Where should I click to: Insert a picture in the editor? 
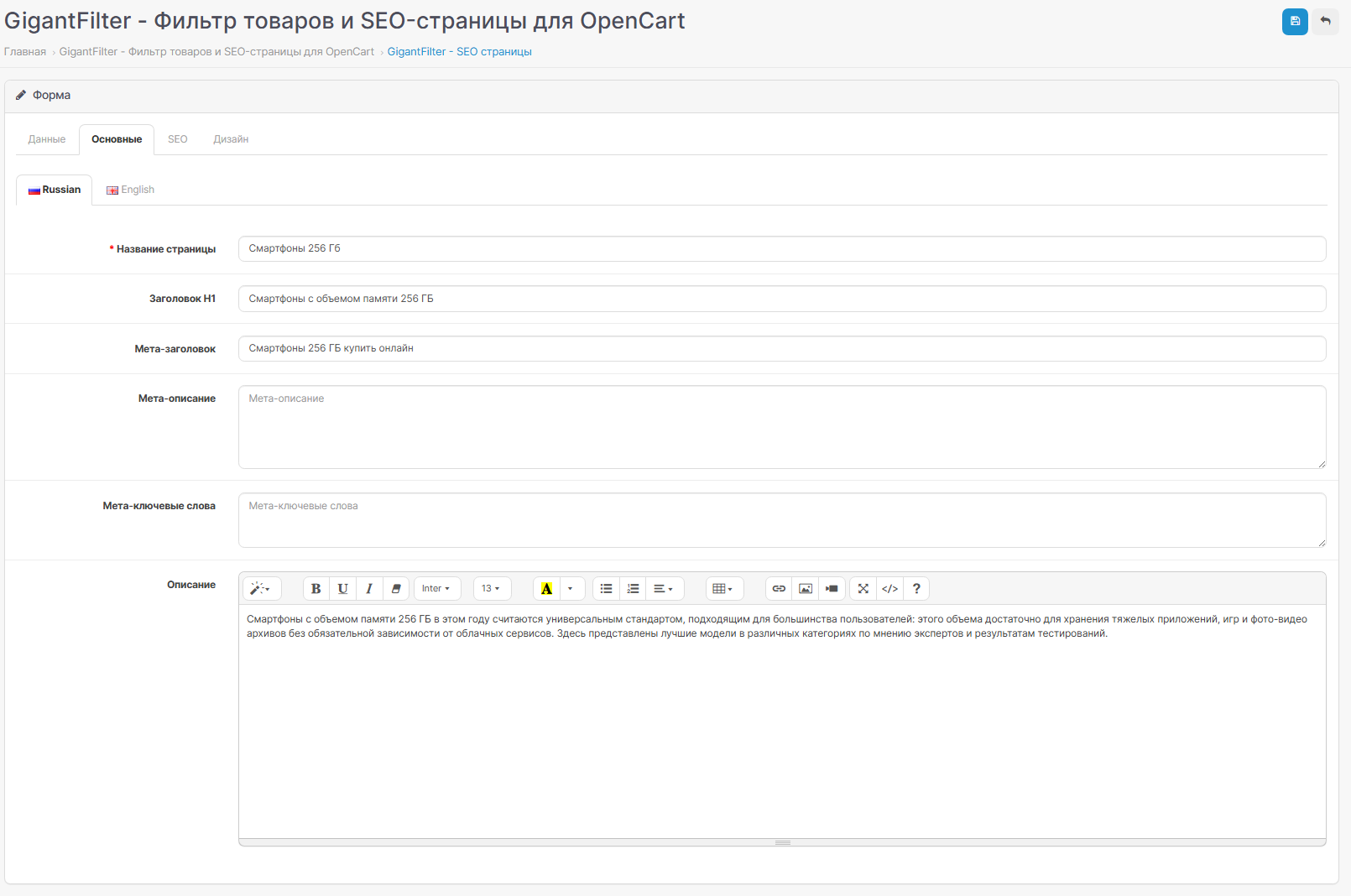coord(806,589)
